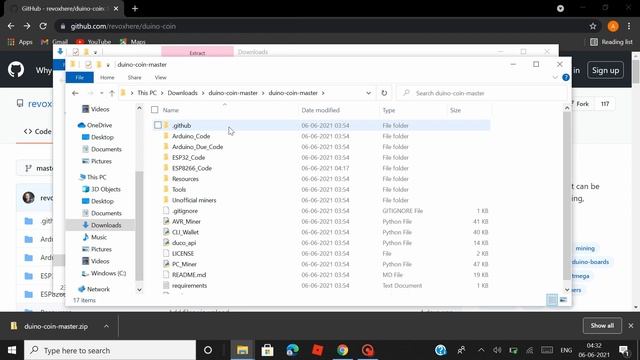Open the View ribbon tab
Viewport: 640px width, 360px height.
point(160,77)
